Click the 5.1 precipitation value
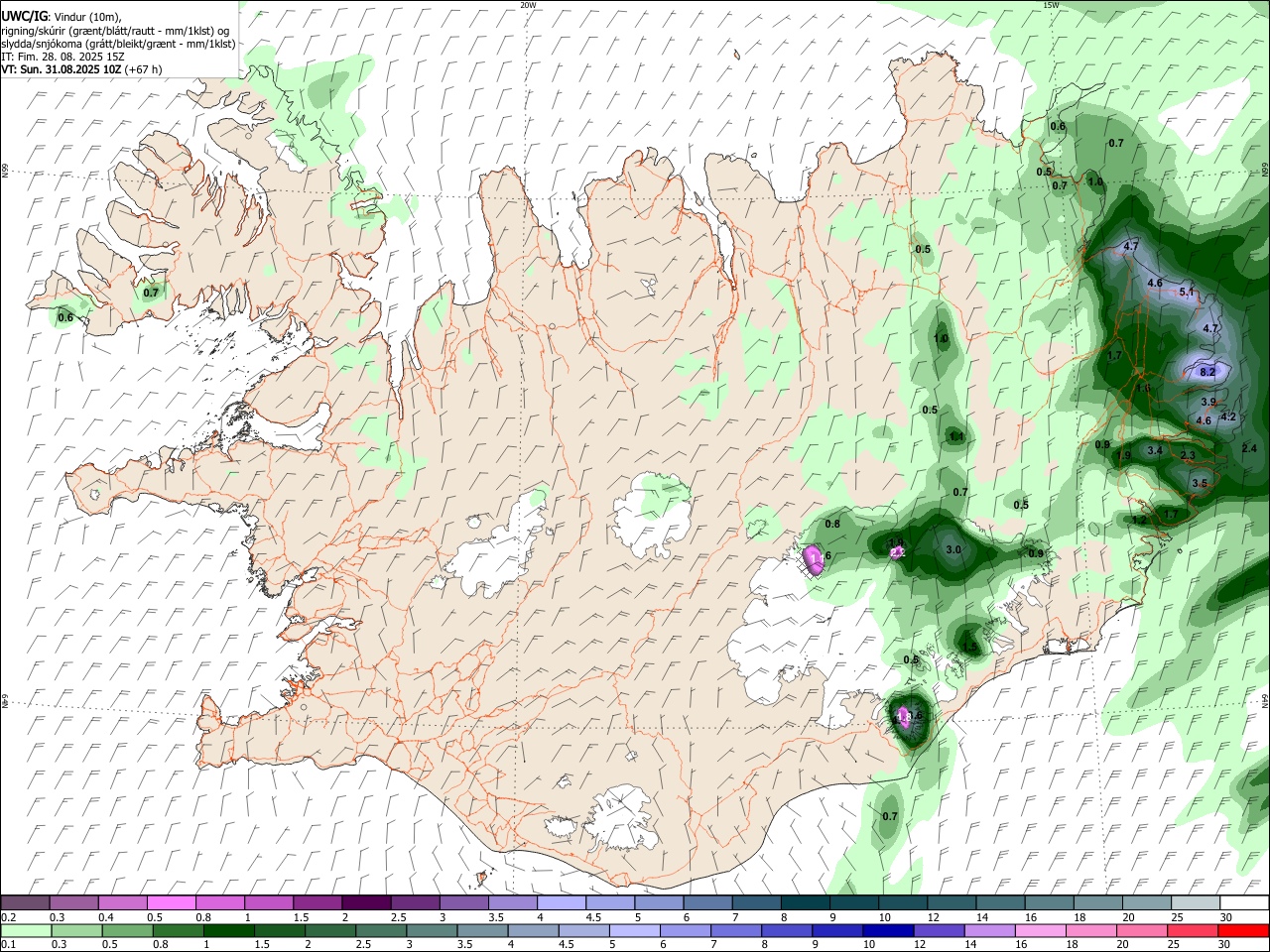 [x=1187, y=292]
